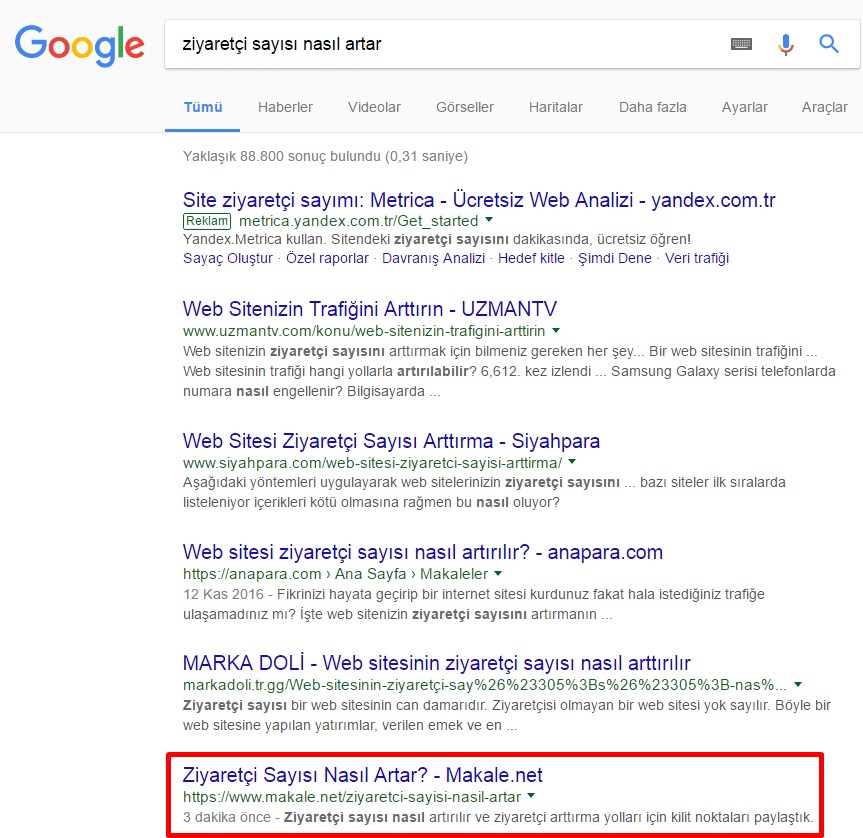This screenshot has height=838, width=863.
Task: Open Yandex Metrica ad result title
Action: (x=479, y=200)
